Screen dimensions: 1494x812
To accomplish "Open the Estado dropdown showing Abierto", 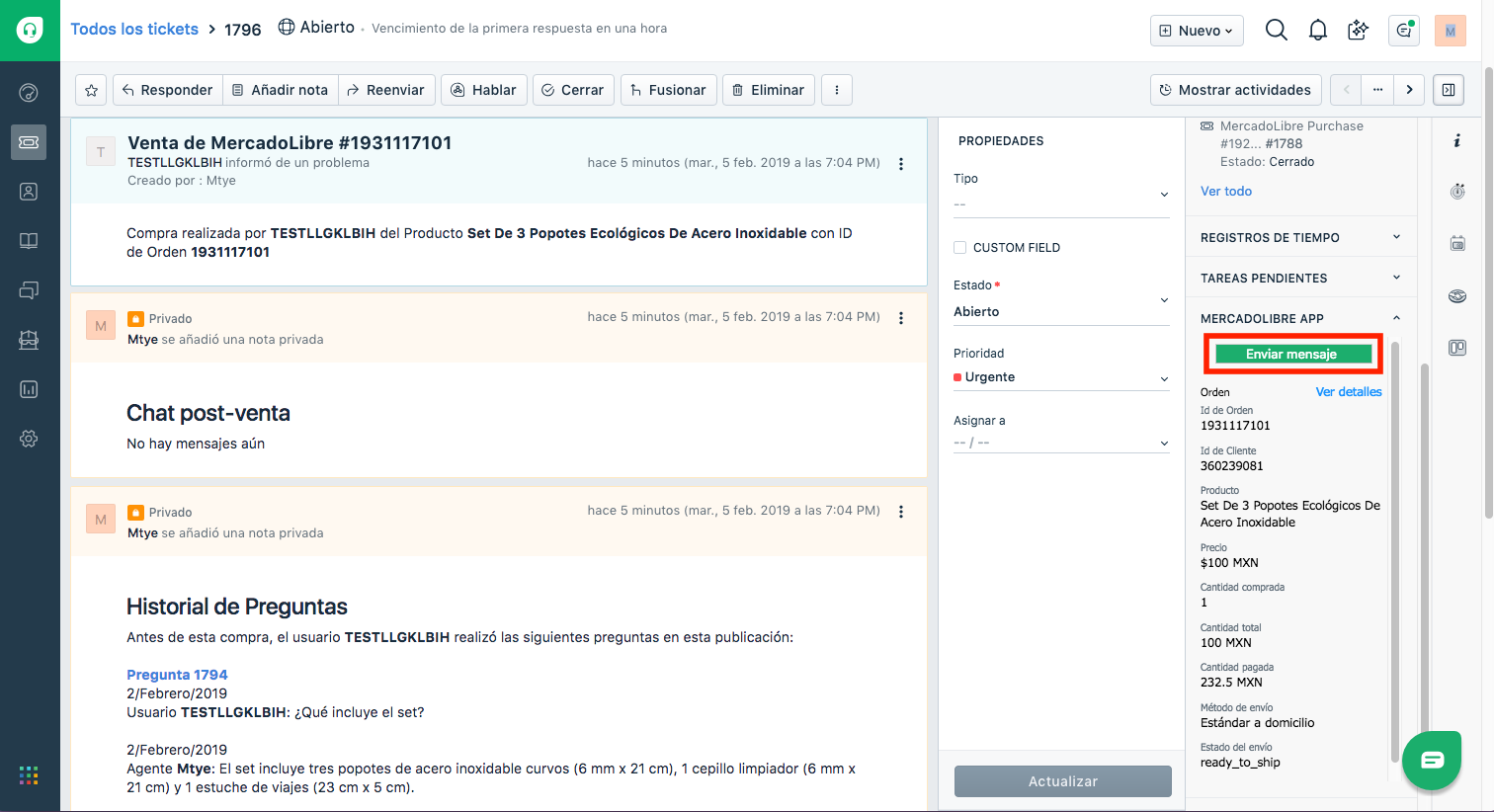I will pyautogui.click(x=1061, y=311).
